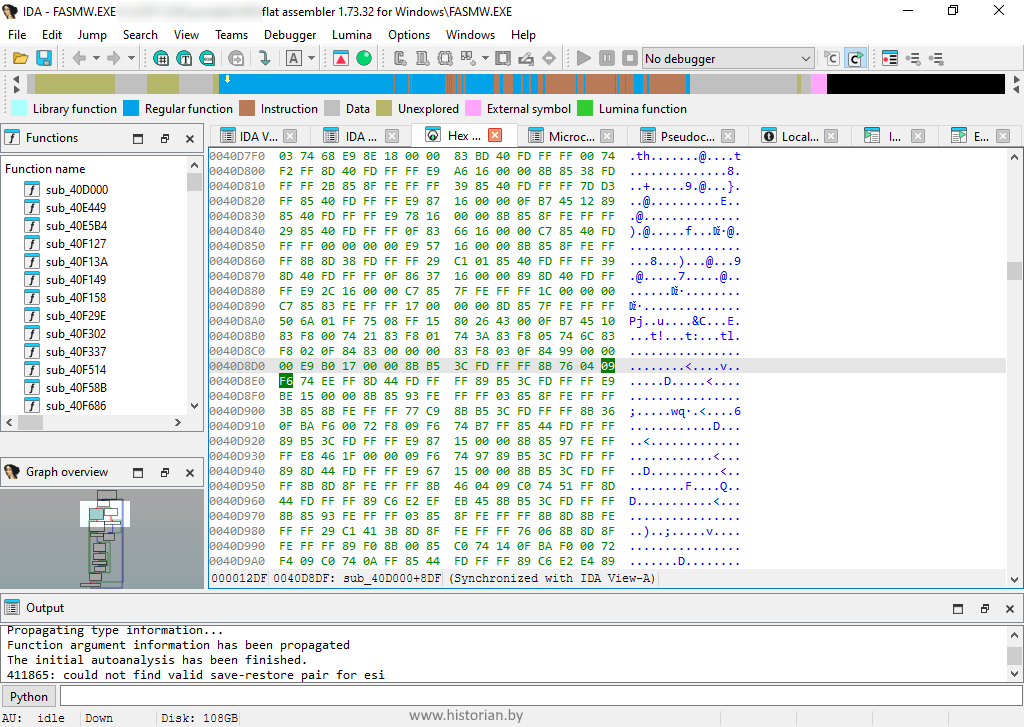
Task: Maximize the Functions panel
Action: (x=138, y=138)
